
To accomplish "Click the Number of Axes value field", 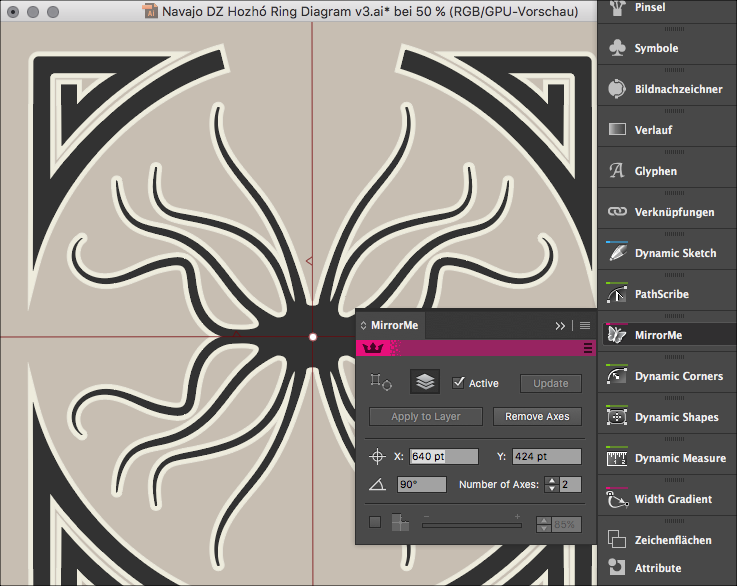I will 570,484.
